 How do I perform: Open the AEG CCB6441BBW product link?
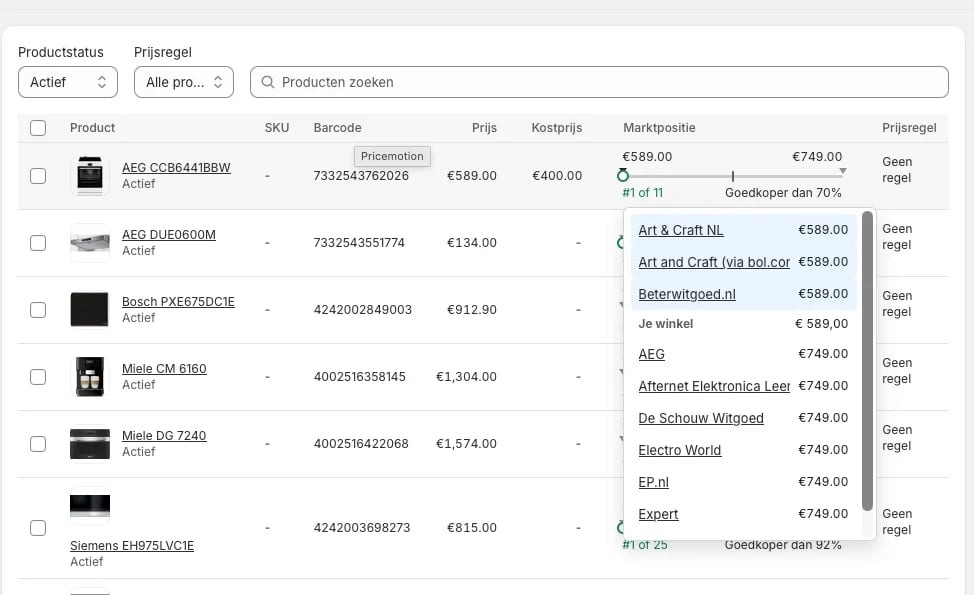click(x=176, y=168)
